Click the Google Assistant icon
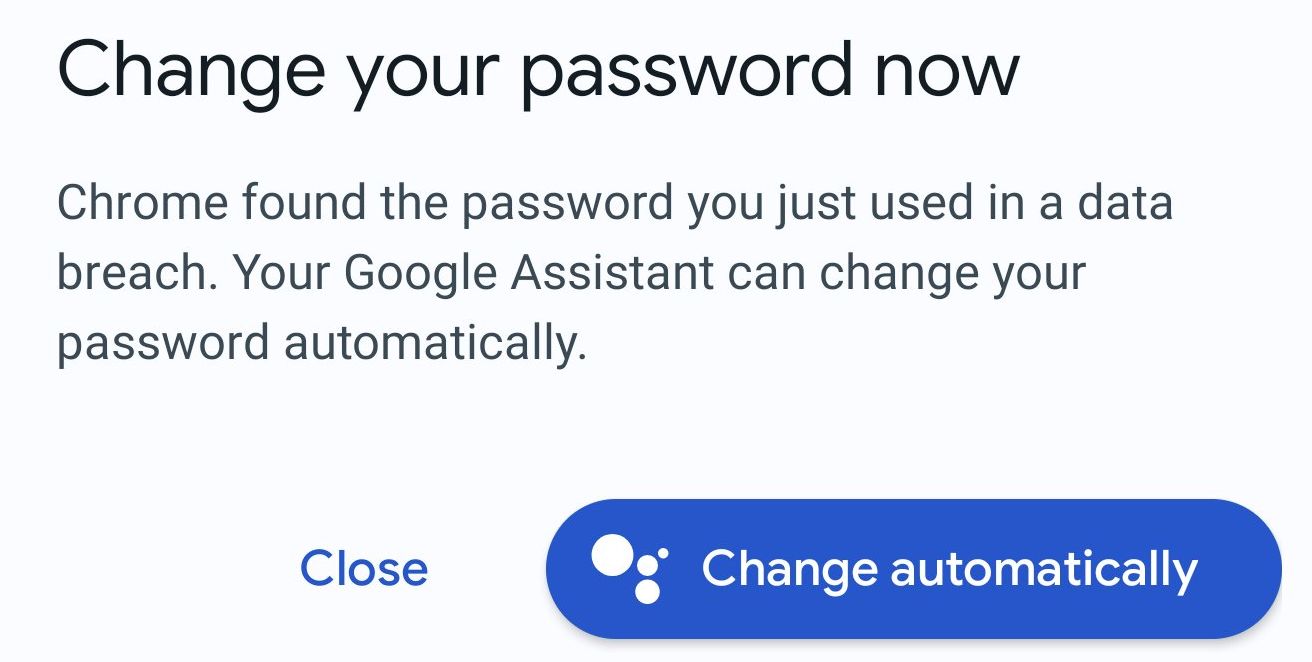1312x662 pixels. coord(630,568)
